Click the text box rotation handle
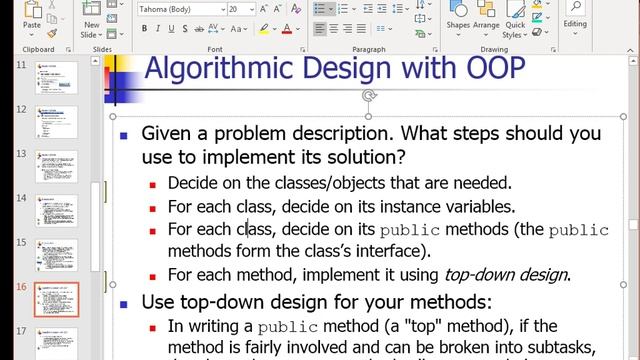 click(x=369, y=96)
